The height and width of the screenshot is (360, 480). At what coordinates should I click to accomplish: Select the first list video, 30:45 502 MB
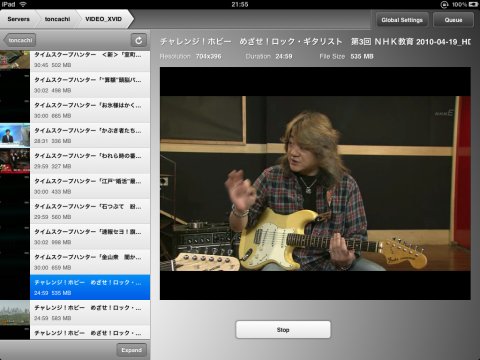pos(90,60)
